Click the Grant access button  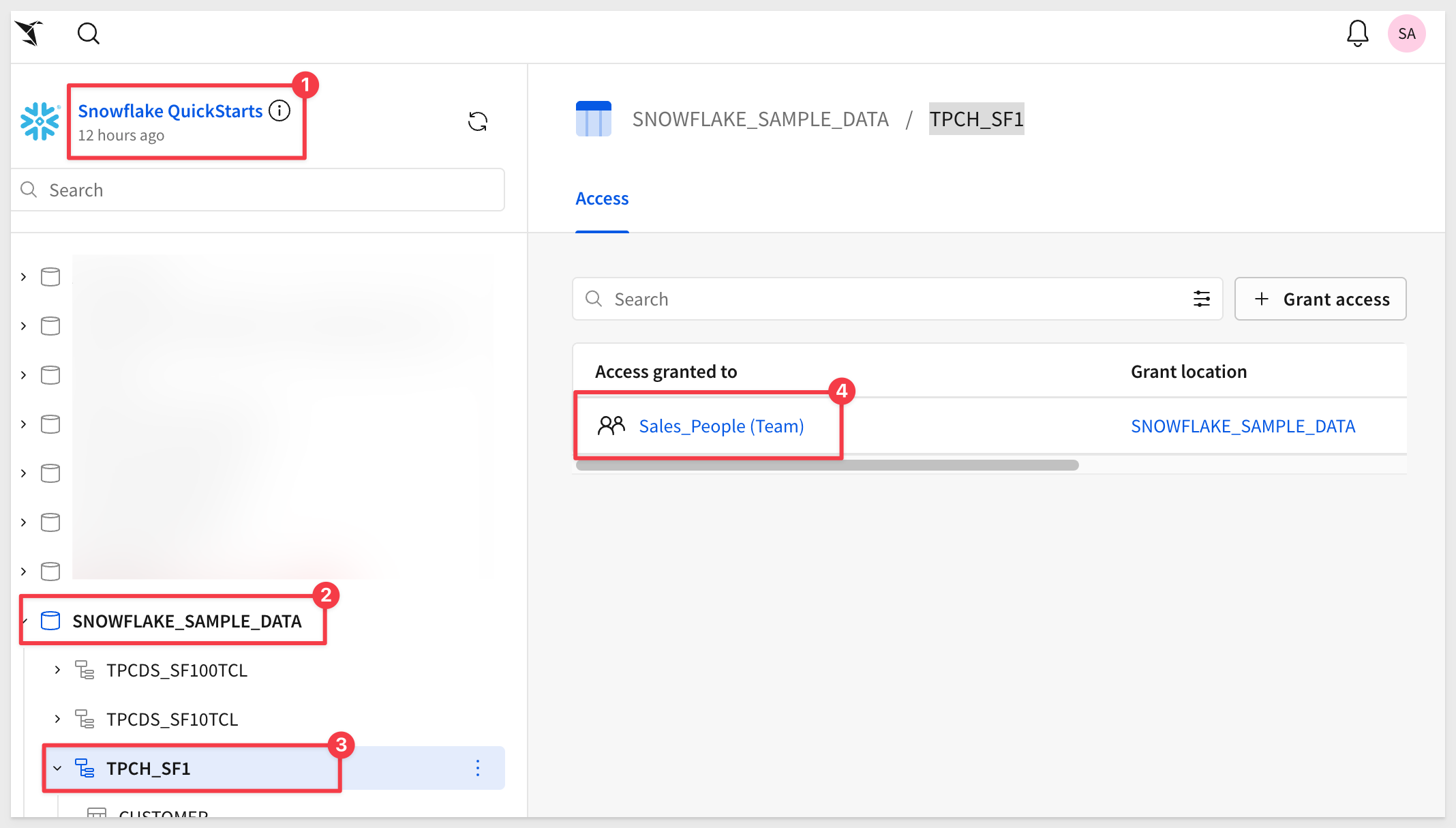(1320, 299)
